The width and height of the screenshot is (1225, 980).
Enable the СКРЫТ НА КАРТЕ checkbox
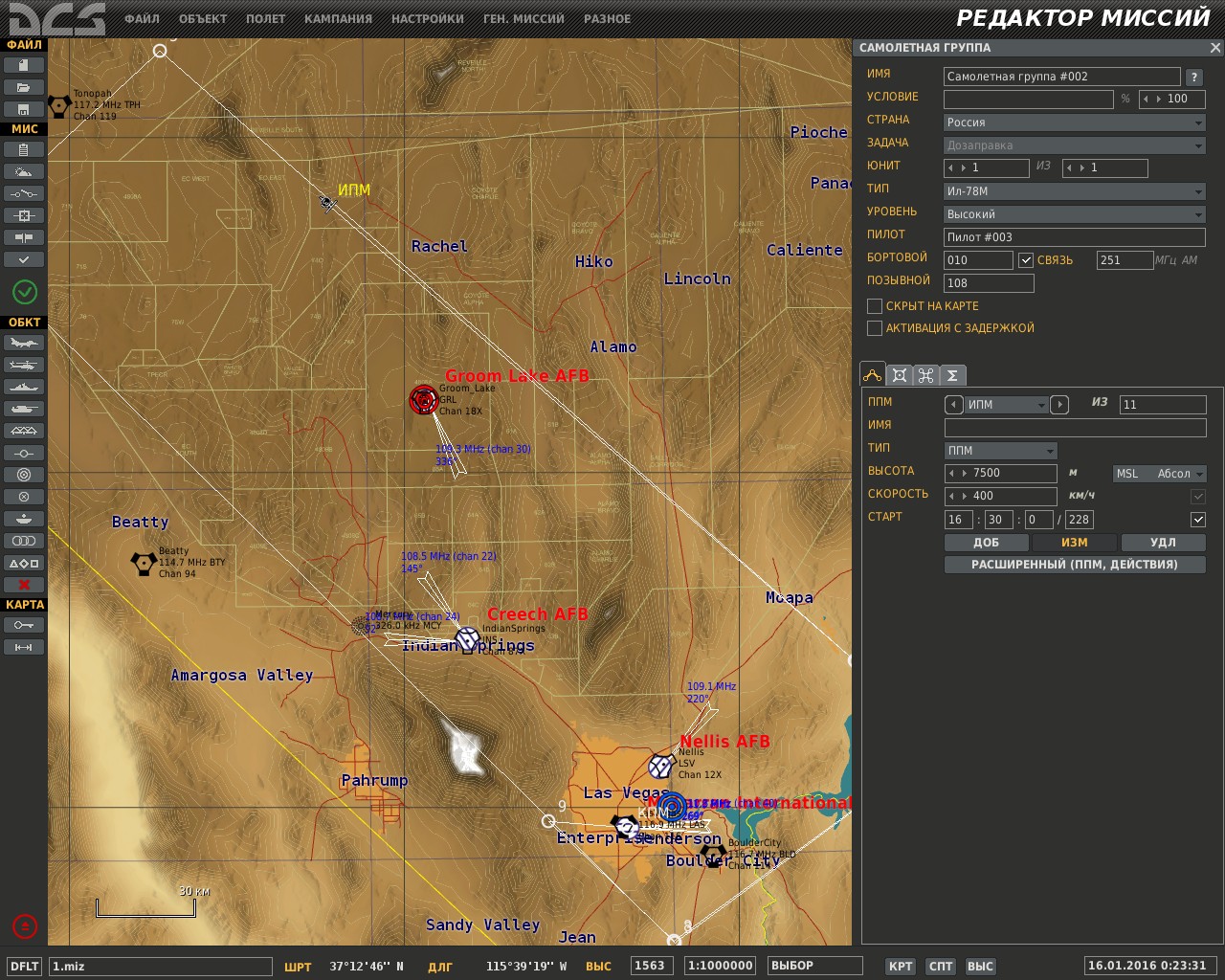pyautogui.click(x=874, y=306)
